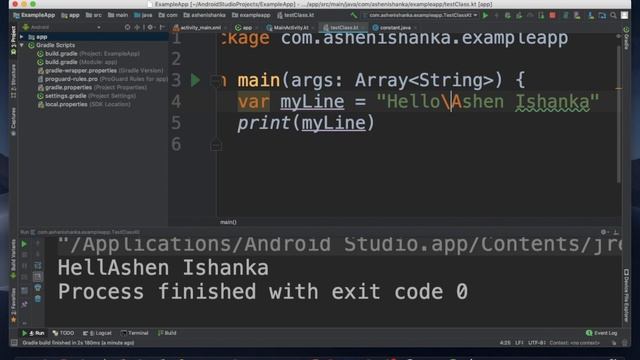This screenshot has height=360, width=640.
Task: Clear Run console with trash icon
Action: (x=38, y=299)
